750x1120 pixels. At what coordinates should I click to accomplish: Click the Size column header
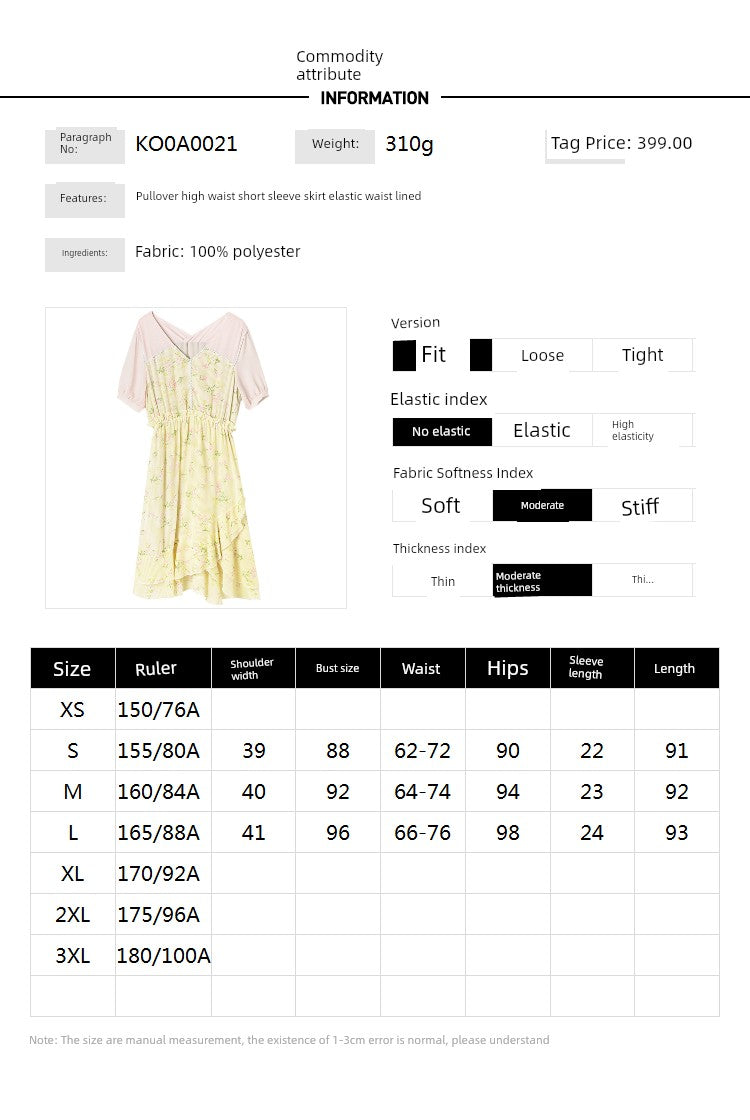pos(72,669)
